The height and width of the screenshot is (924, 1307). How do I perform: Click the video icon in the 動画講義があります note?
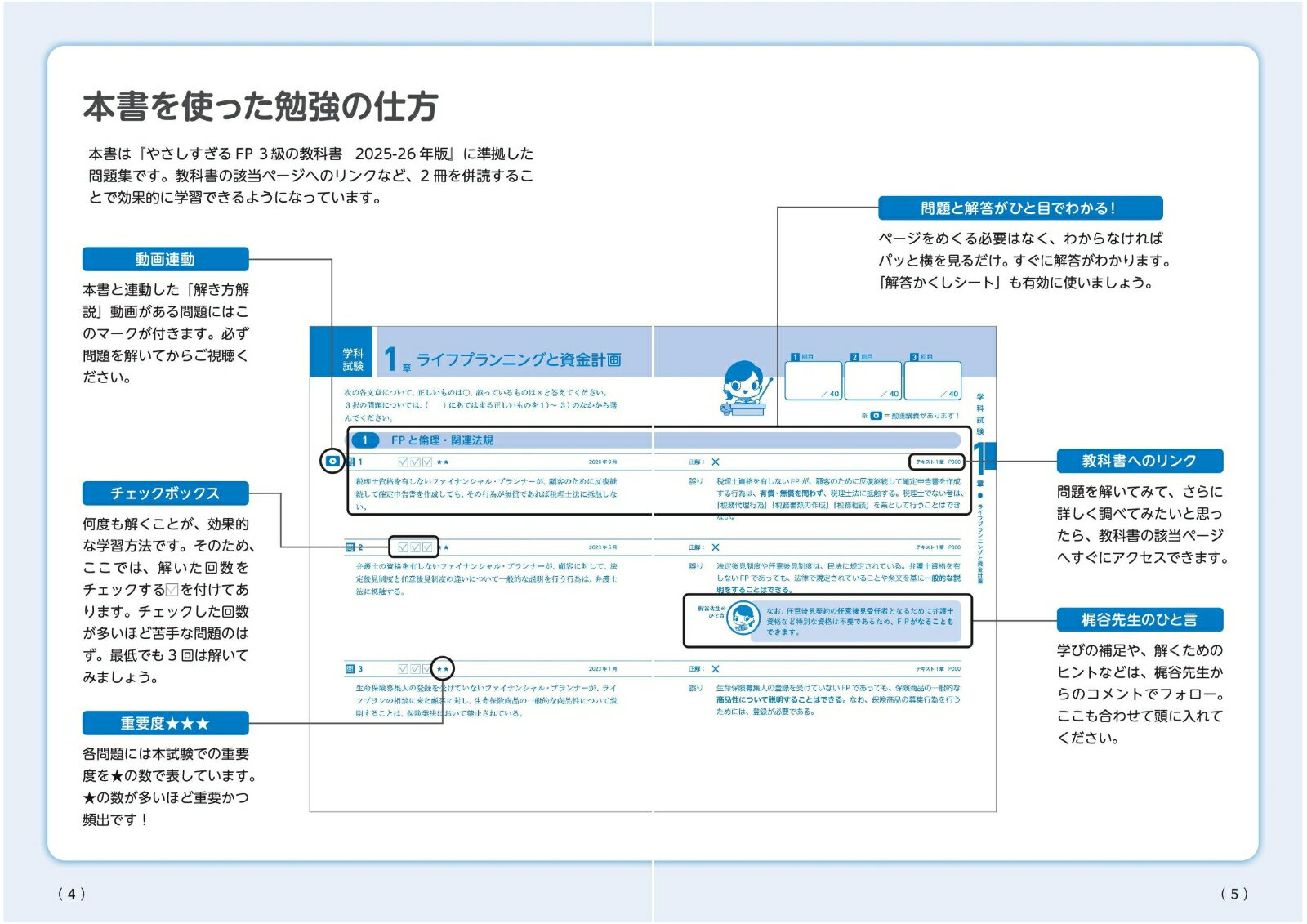coord(876,416)
